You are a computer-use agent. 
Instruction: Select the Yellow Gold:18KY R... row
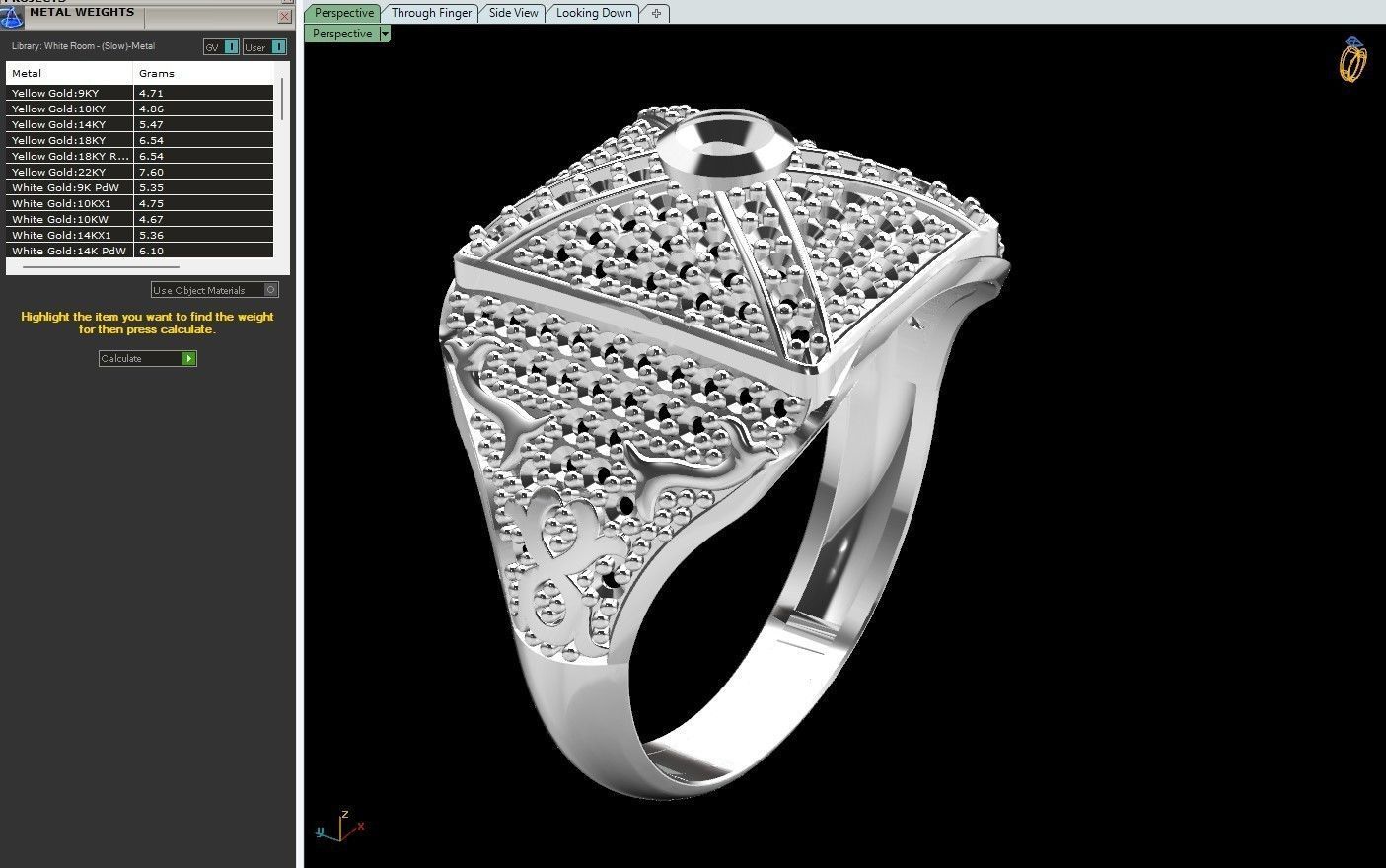(x=139, y=156)
